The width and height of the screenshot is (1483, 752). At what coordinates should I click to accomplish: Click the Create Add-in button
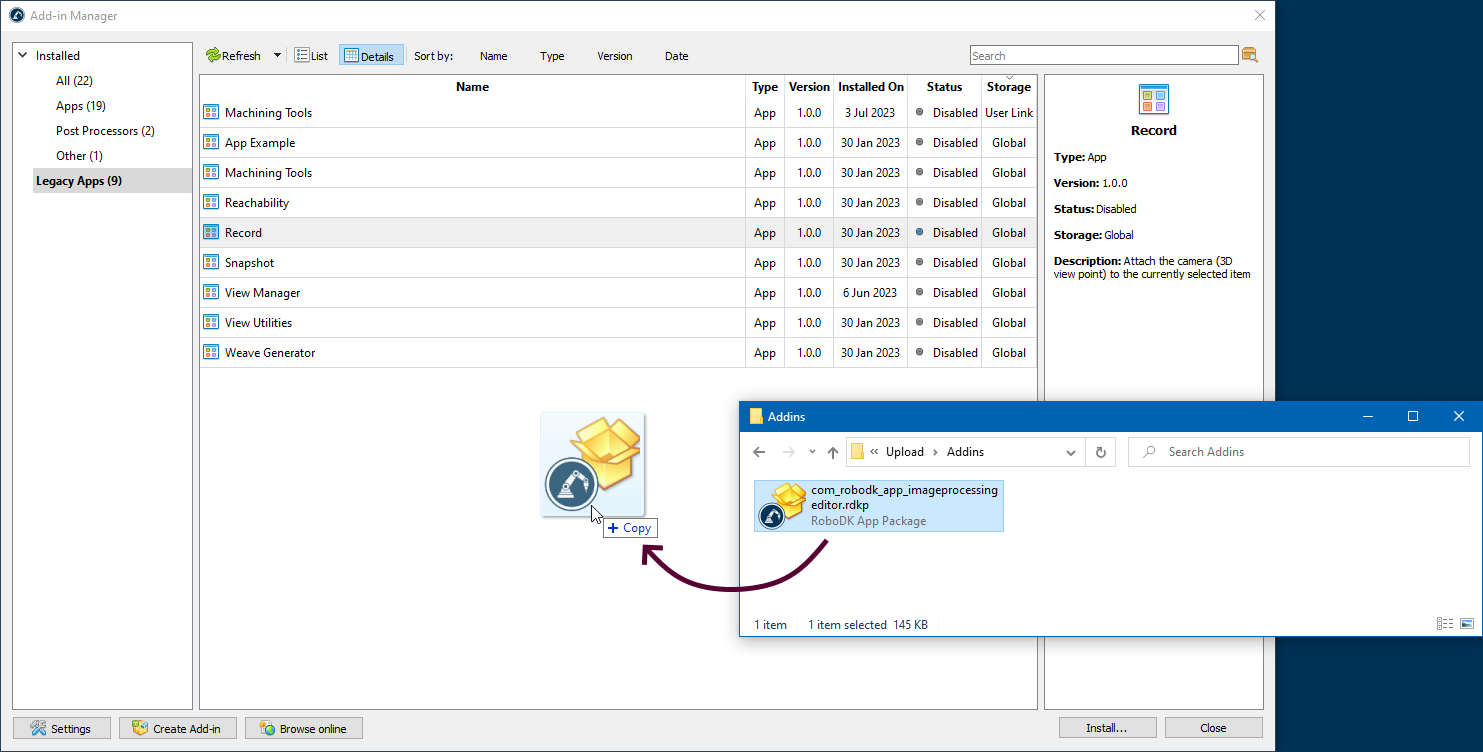tap(176, 728)
